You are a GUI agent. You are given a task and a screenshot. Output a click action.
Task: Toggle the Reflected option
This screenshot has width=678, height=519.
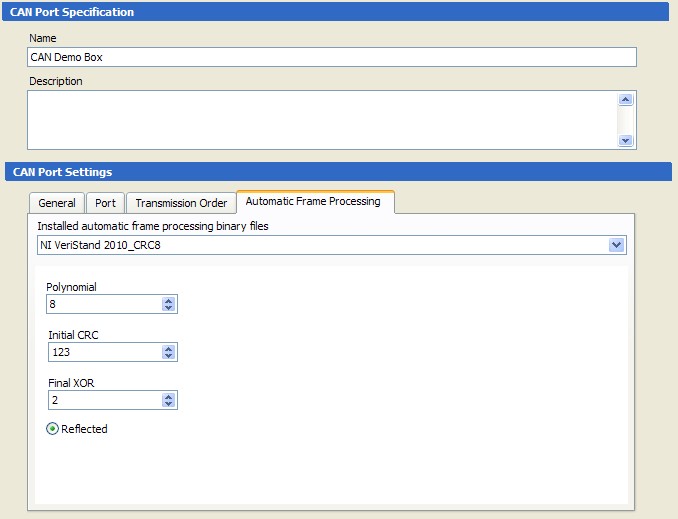click(x=53, y=429)
